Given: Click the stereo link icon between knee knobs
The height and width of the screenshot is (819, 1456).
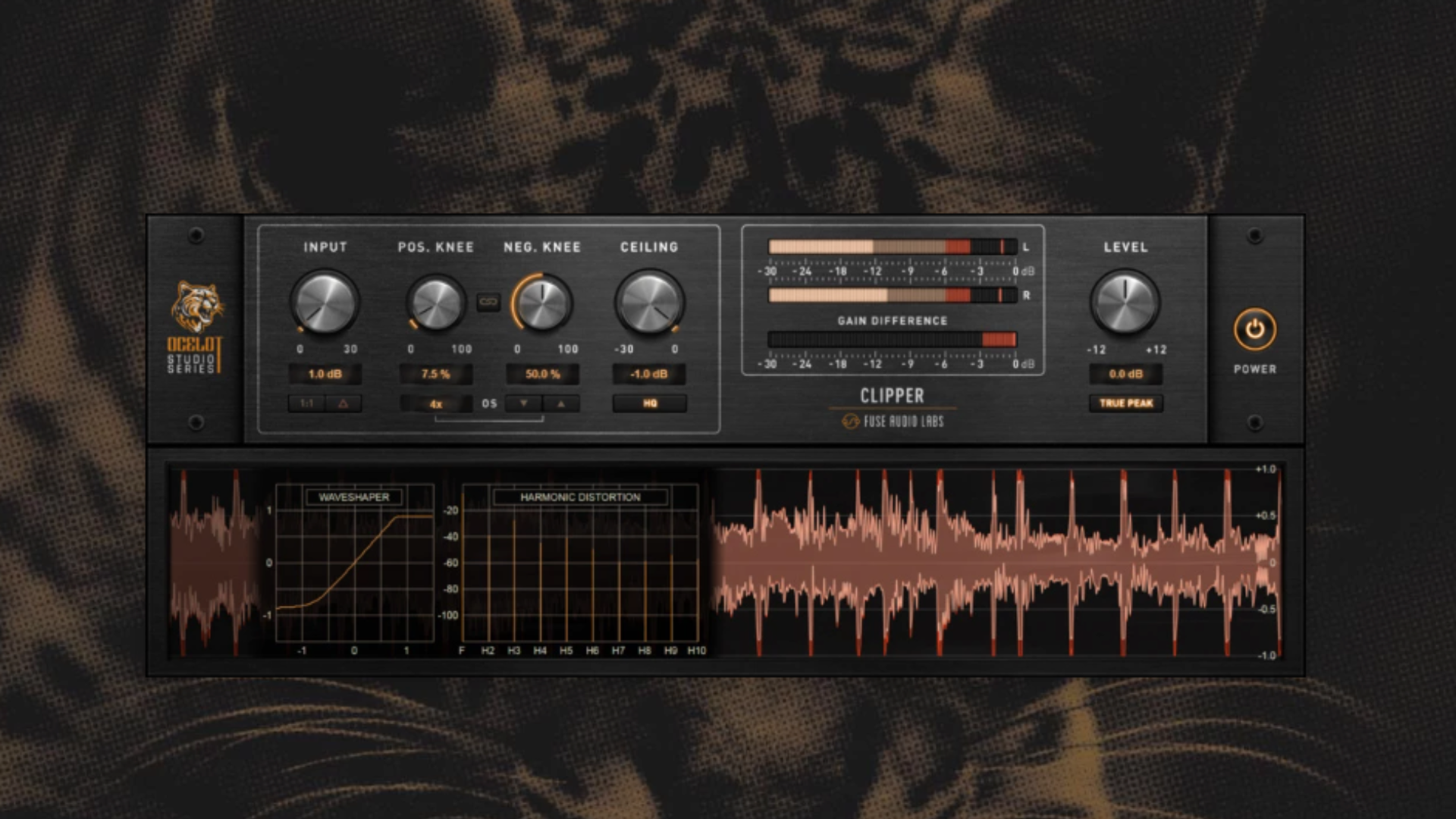Looking at the screenshot, I should click(x=488, y=302).
